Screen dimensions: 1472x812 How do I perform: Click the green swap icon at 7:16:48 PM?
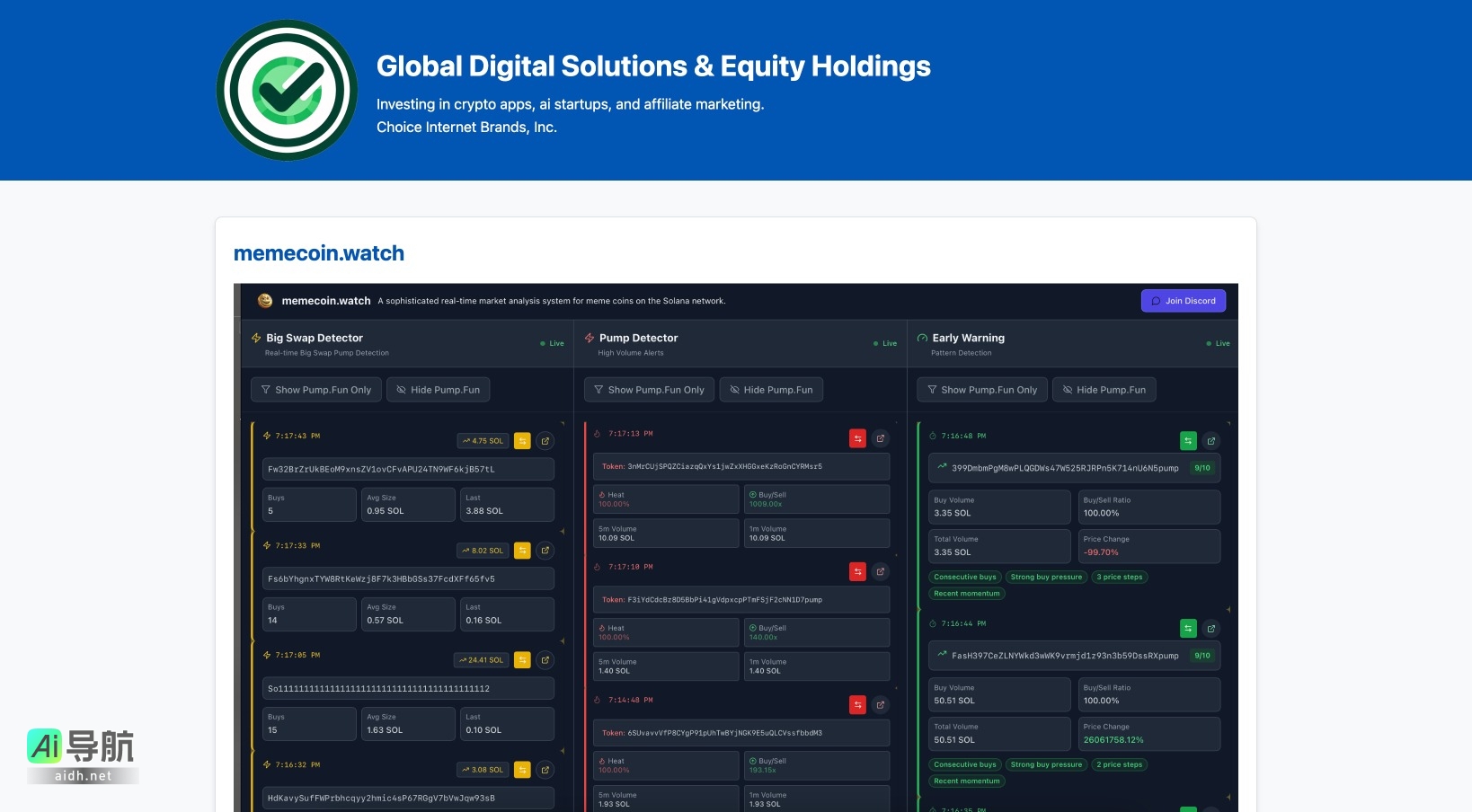[x=1188, y=441]
